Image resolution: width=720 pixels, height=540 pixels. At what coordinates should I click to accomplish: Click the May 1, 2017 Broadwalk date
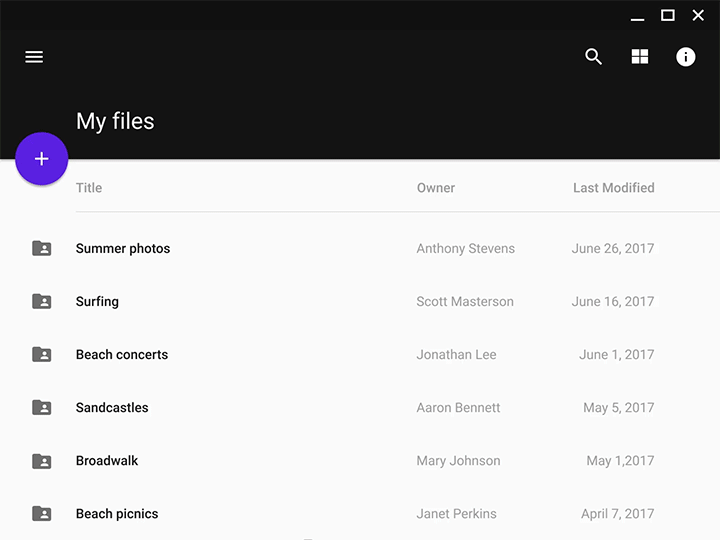(620, 461)
